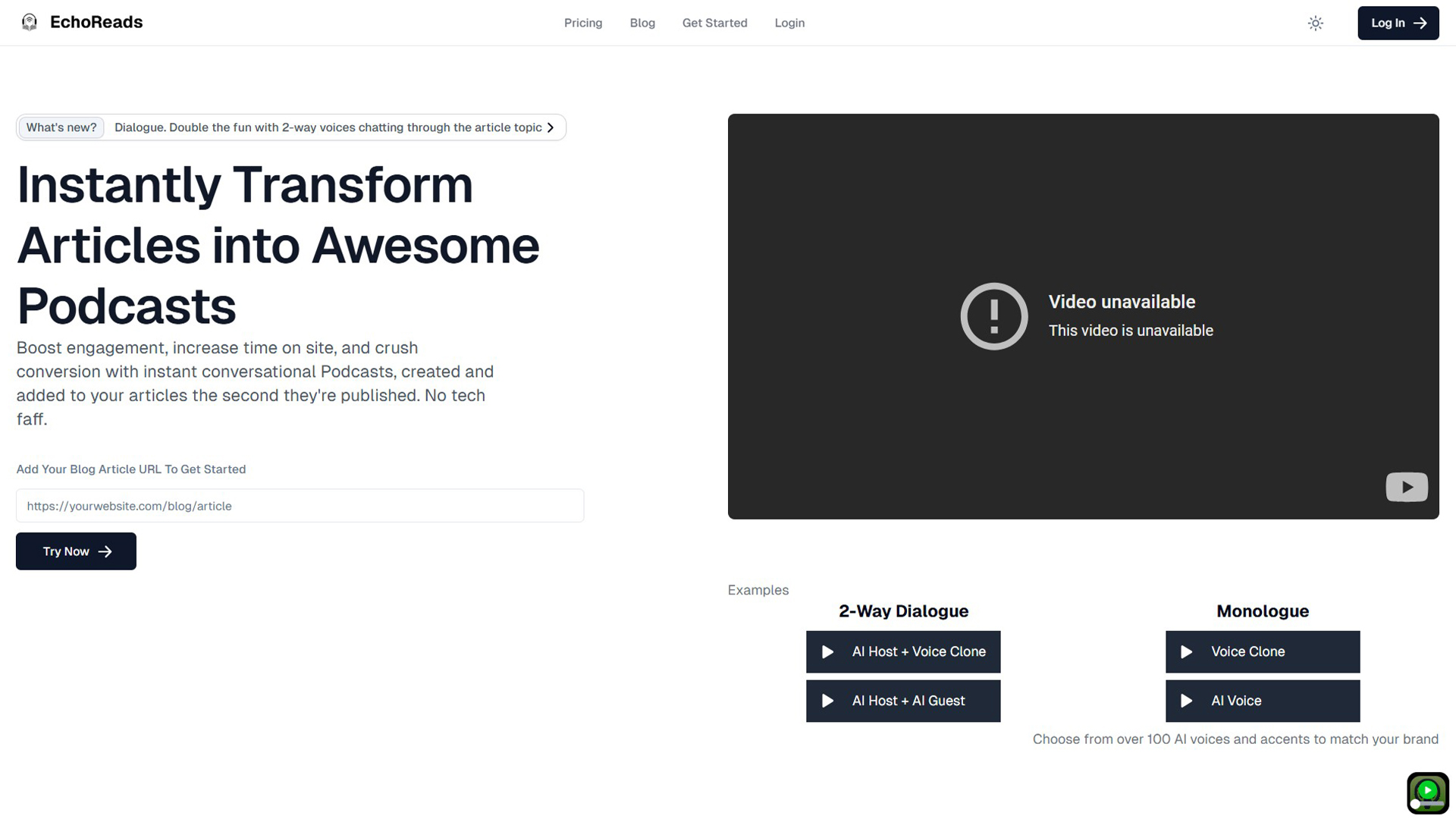Go to the Blog page

[x=642, y=23]
